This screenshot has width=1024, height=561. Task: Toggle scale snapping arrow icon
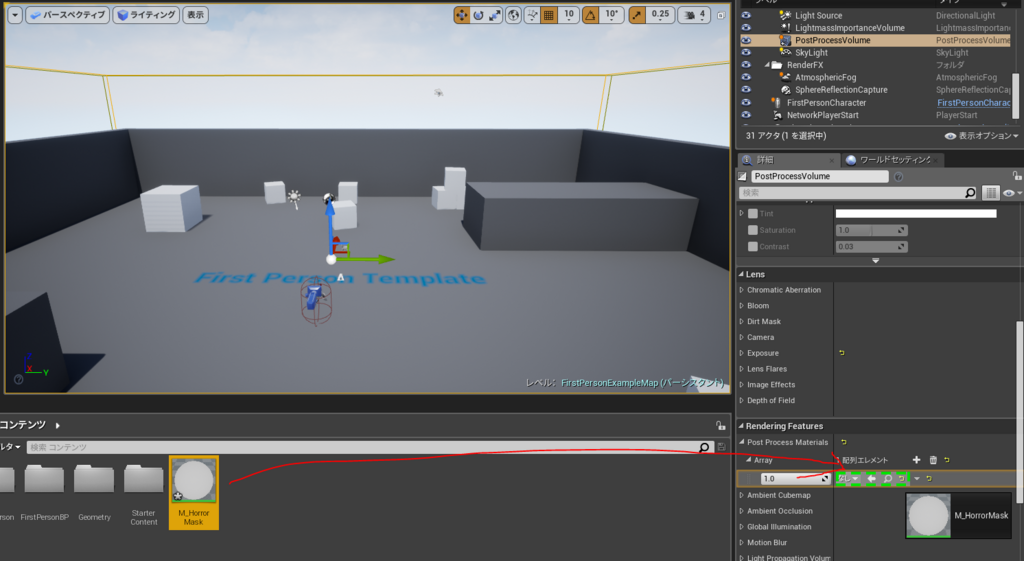point(637,15)
